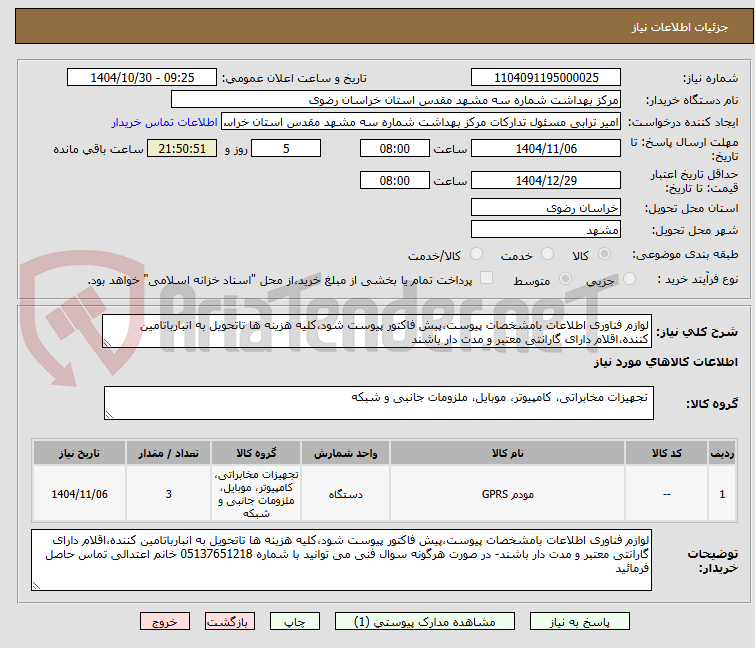This screenshot has height=648, width=755.
Task: Click the resize grip of گروه کالا box
Action: (x=109, y=415)
